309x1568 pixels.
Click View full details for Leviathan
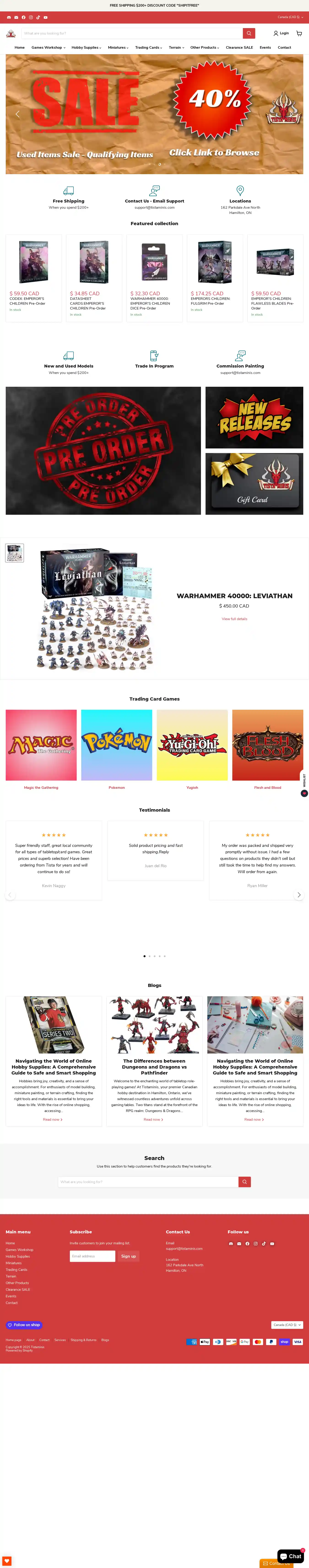(234, 619)
